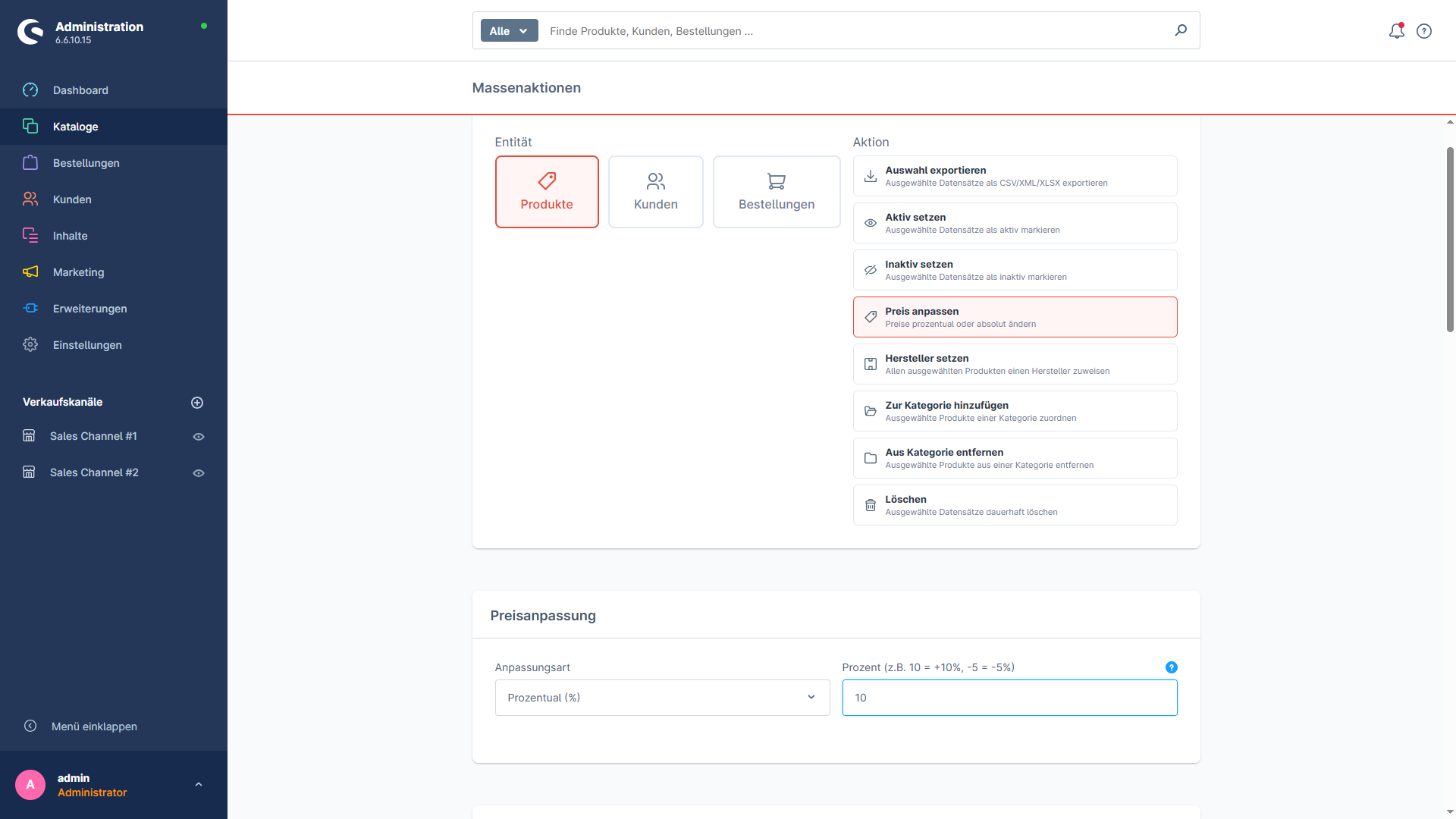
Task: Click the admin avatar circle
Action: coord(30,785)
